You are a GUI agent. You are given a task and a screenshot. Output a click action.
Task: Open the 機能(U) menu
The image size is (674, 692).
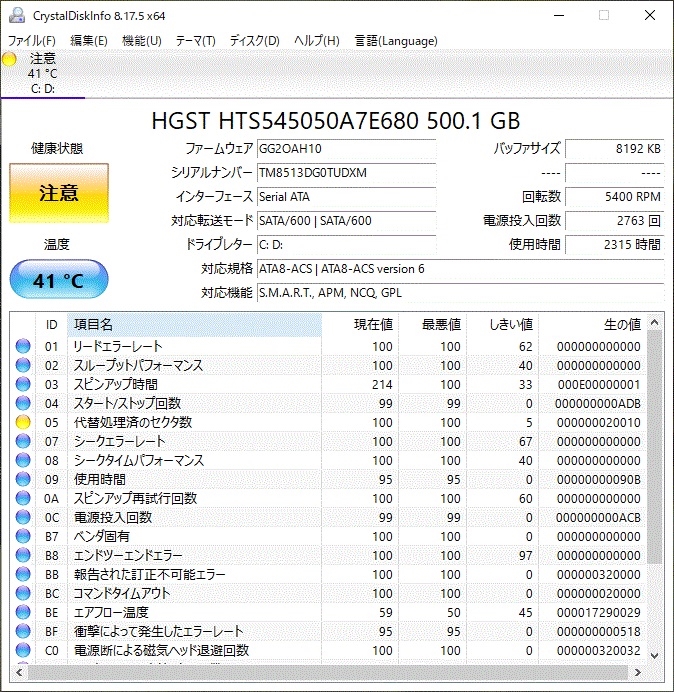click(142, 41)
